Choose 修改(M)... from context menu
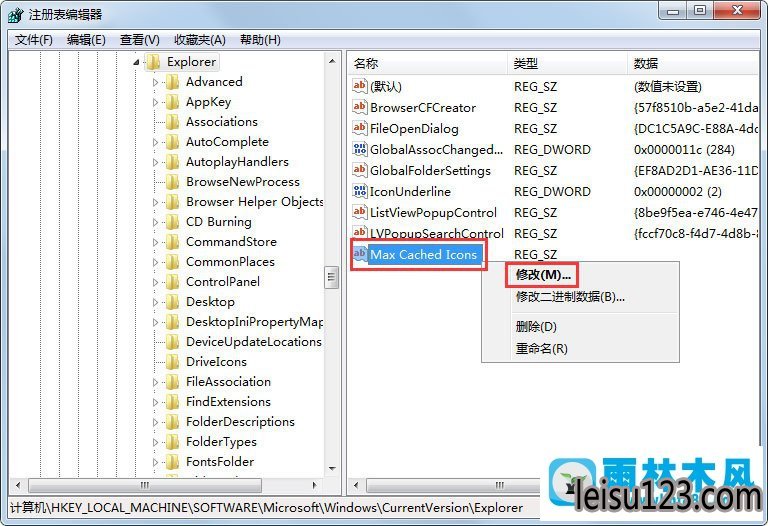 tap(543, 275)
